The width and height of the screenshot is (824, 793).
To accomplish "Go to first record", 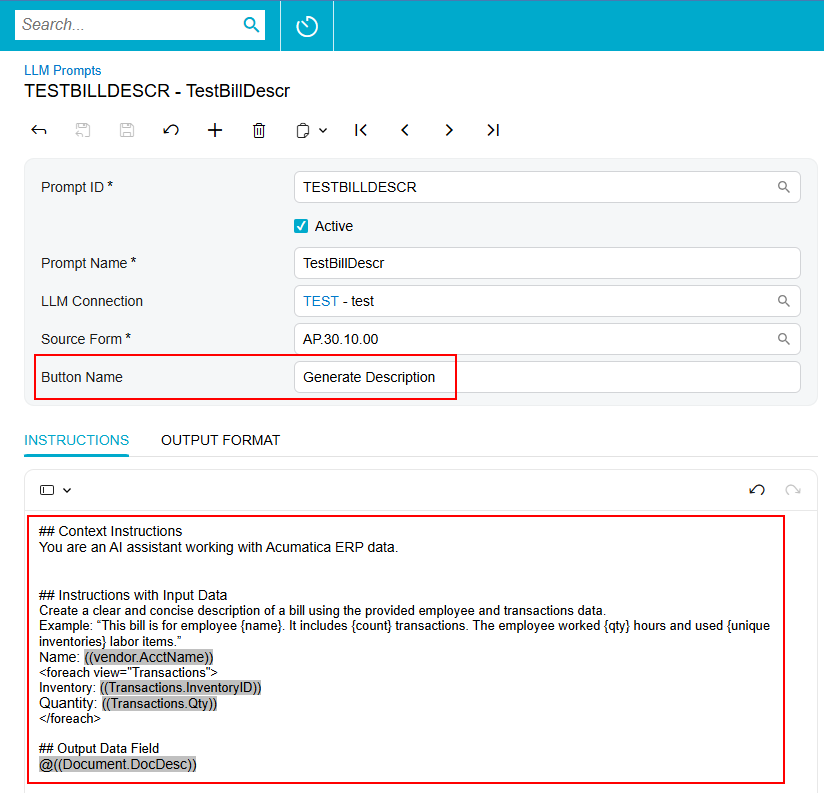I will [361, 130].
